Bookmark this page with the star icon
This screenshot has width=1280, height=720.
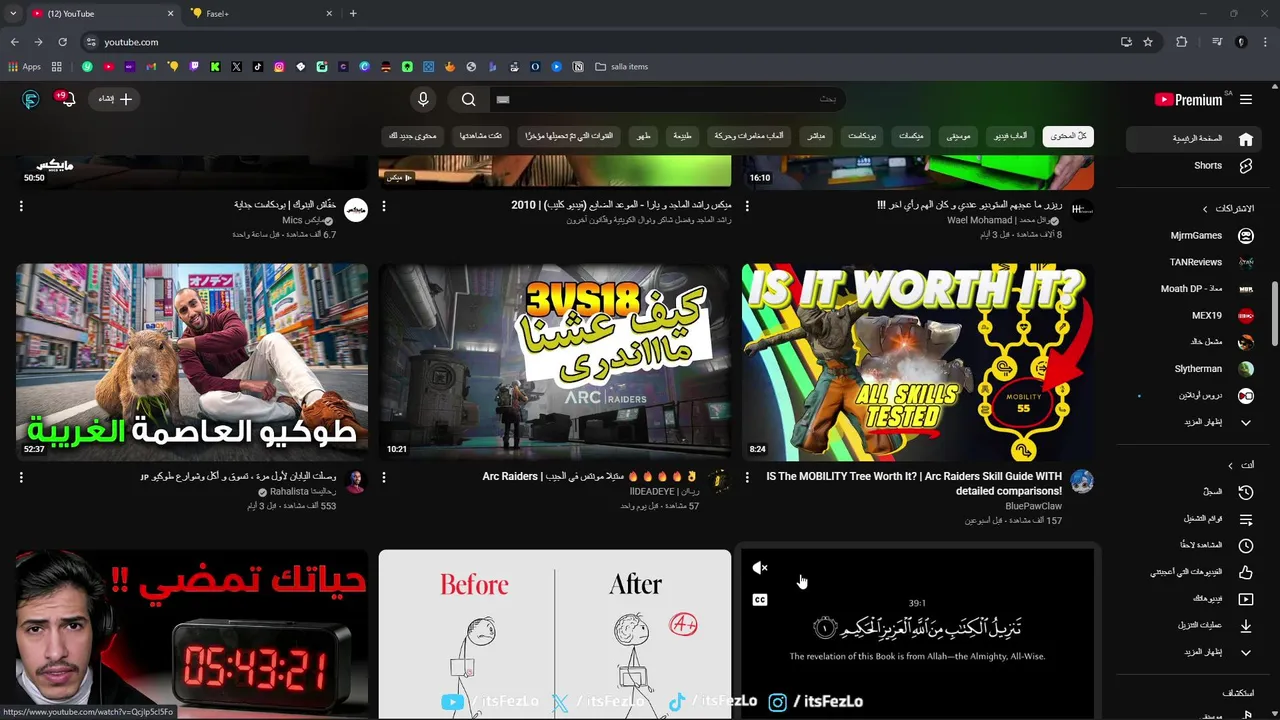pos(1148,42)
